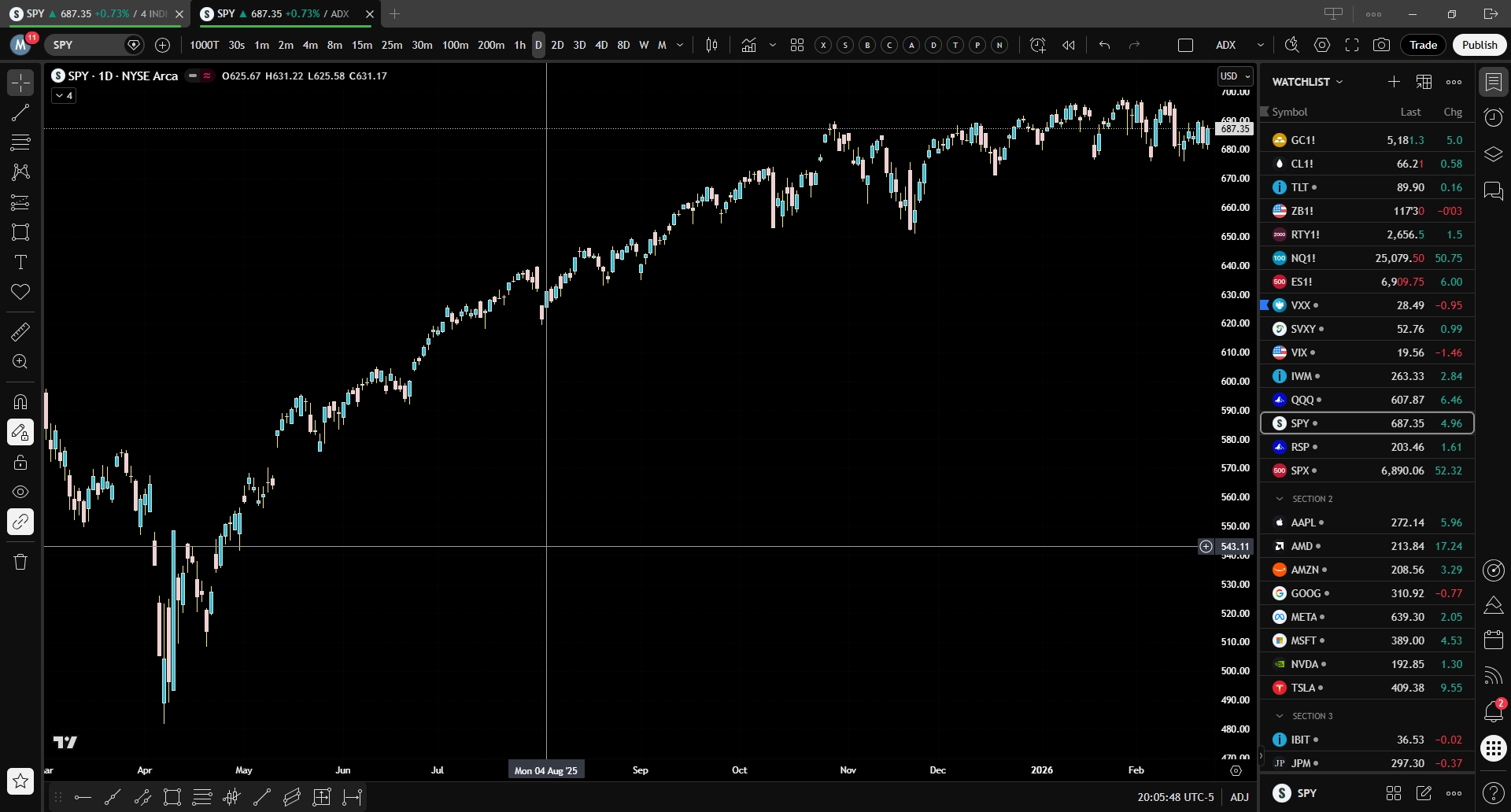Start Bar Replay with the rewind icon
Image resolution: width=1511 pixels, height=812 pixels.
click(1068, 45)
